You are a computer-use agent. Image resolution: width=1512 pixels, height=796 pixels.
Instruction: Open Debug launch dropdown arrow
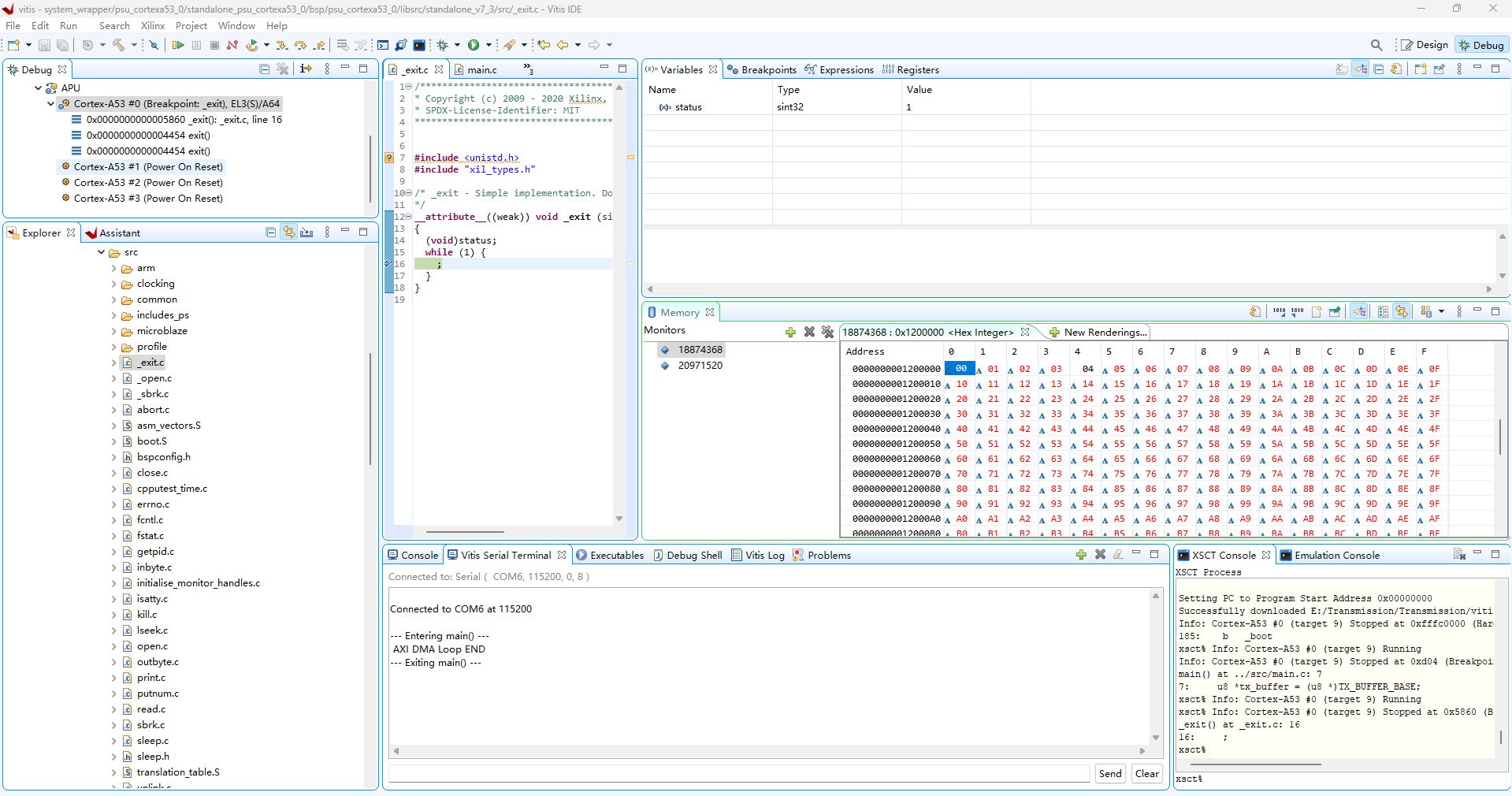click(457, 45)
